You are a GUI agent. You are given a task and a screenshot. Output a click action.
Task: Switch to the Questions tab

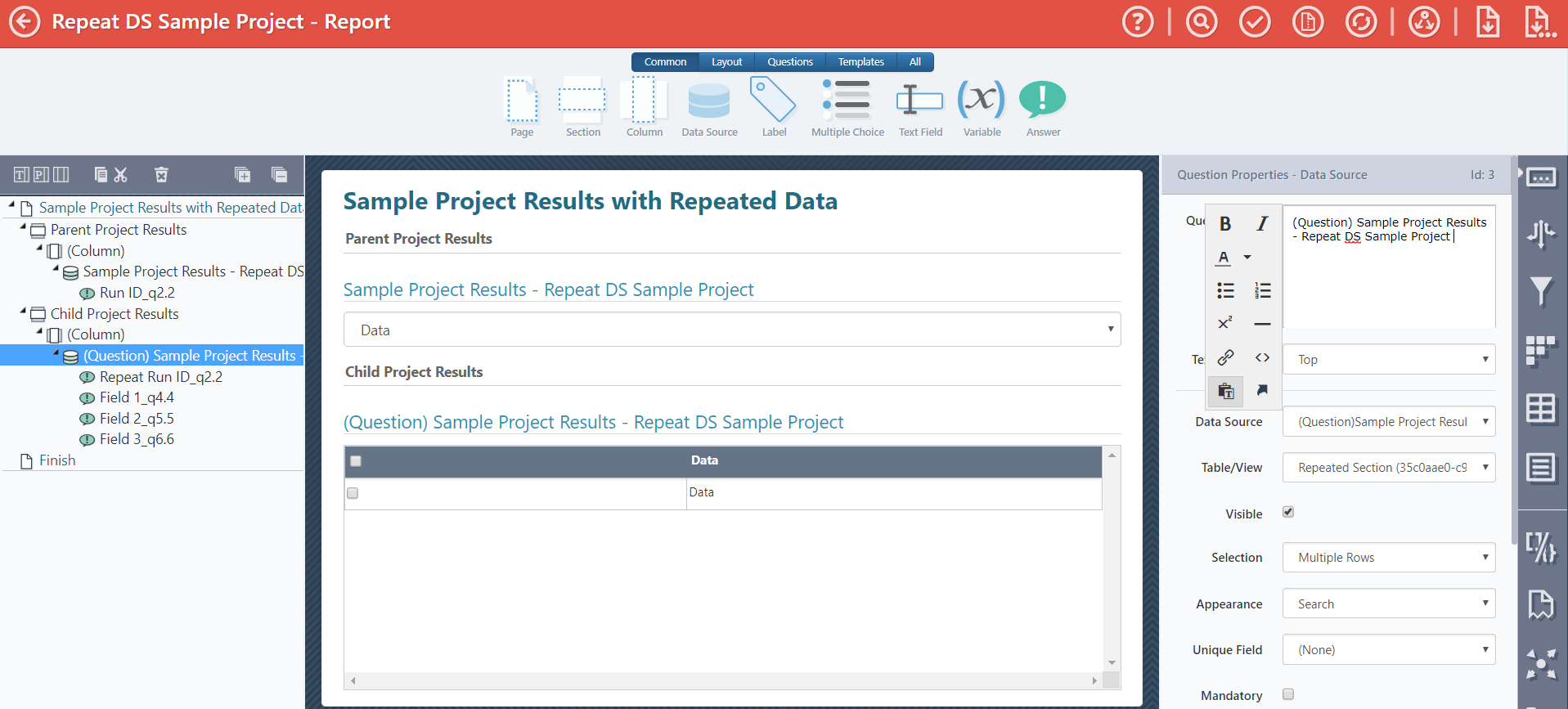point(790,62)
